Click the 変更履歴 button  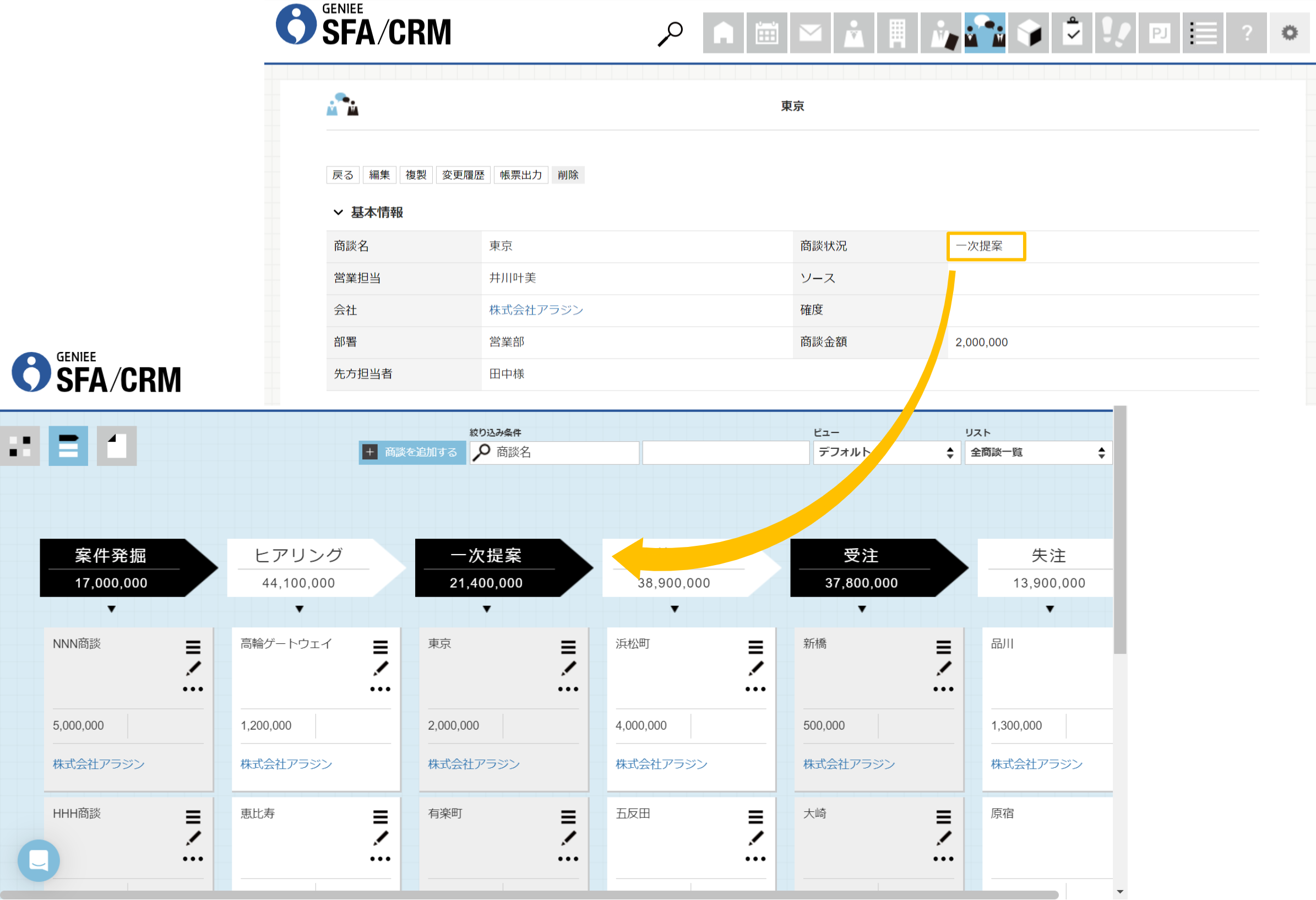pos(463,175)
